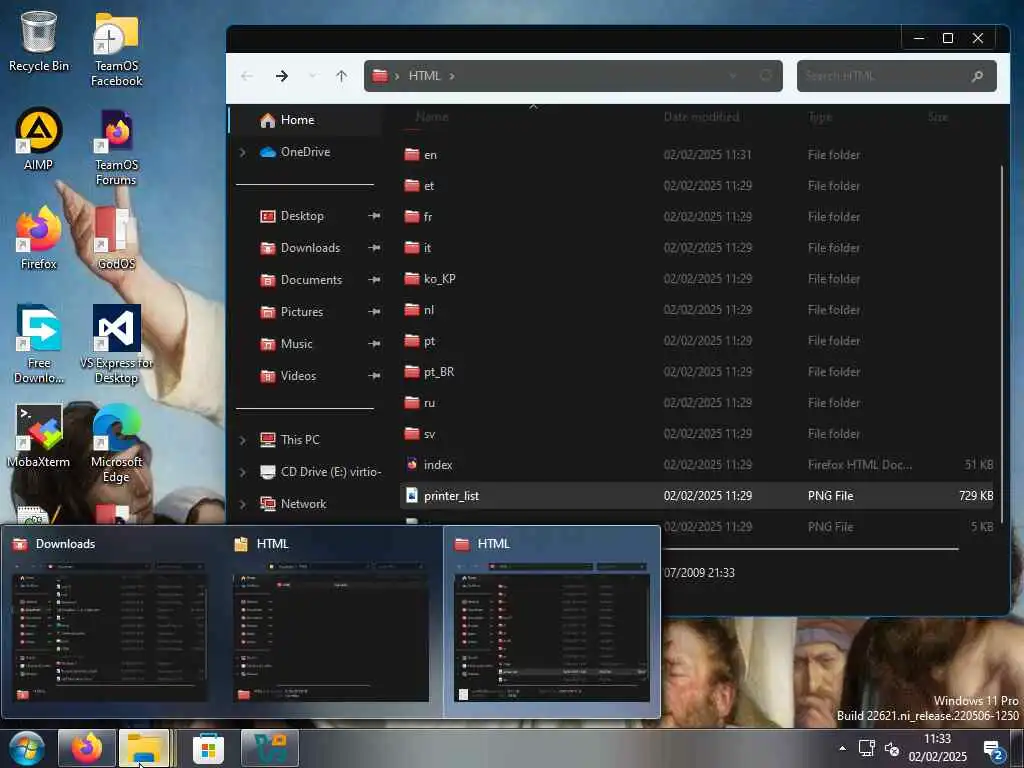
Task: Select Network in the navigation pane
Action: point(303,504)
